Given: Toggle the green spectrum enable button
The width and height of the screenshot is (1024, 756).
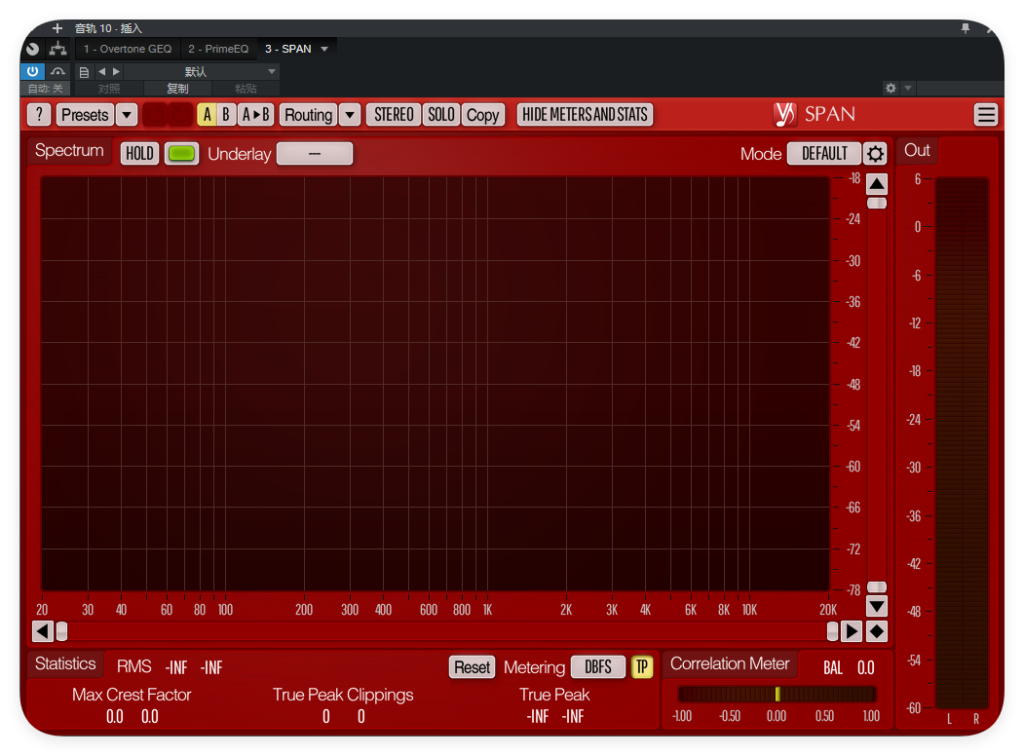Looking at the screenshot, I should (x=182, y=153).
